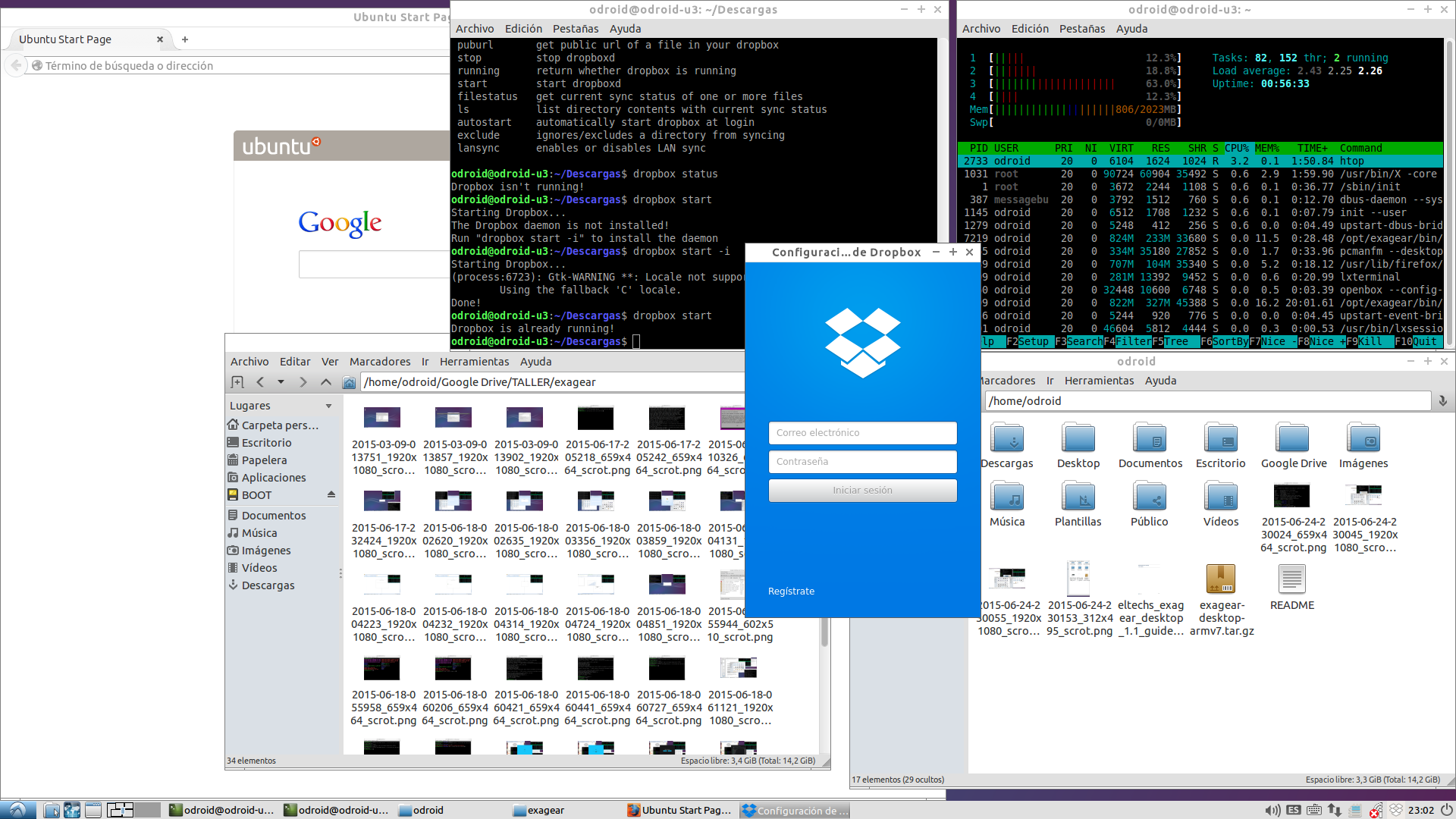Click the power button in the panel

1446,810
